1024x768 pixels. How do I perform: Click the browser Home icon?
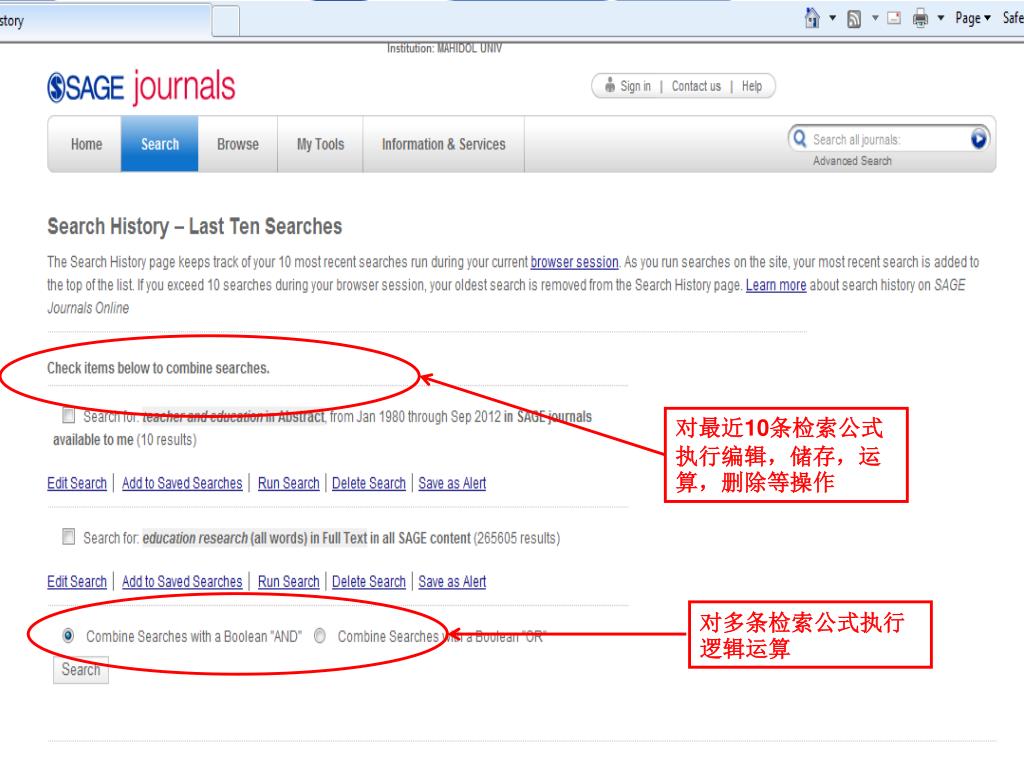(812, 18)
